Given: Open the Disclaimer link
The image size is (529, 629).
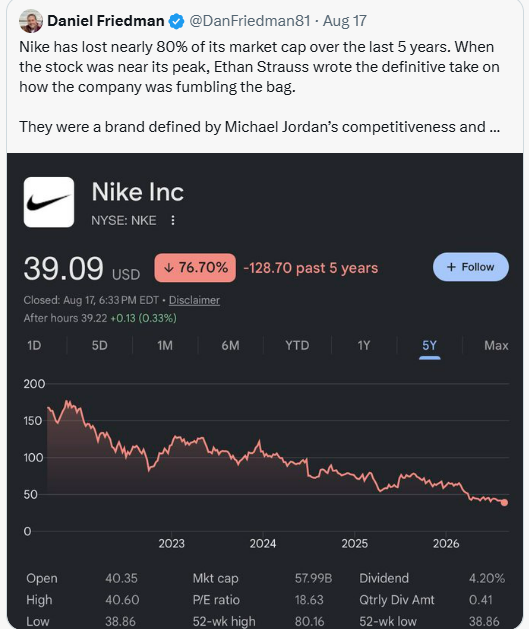Looking at the screenshot, I should (194, 300).
